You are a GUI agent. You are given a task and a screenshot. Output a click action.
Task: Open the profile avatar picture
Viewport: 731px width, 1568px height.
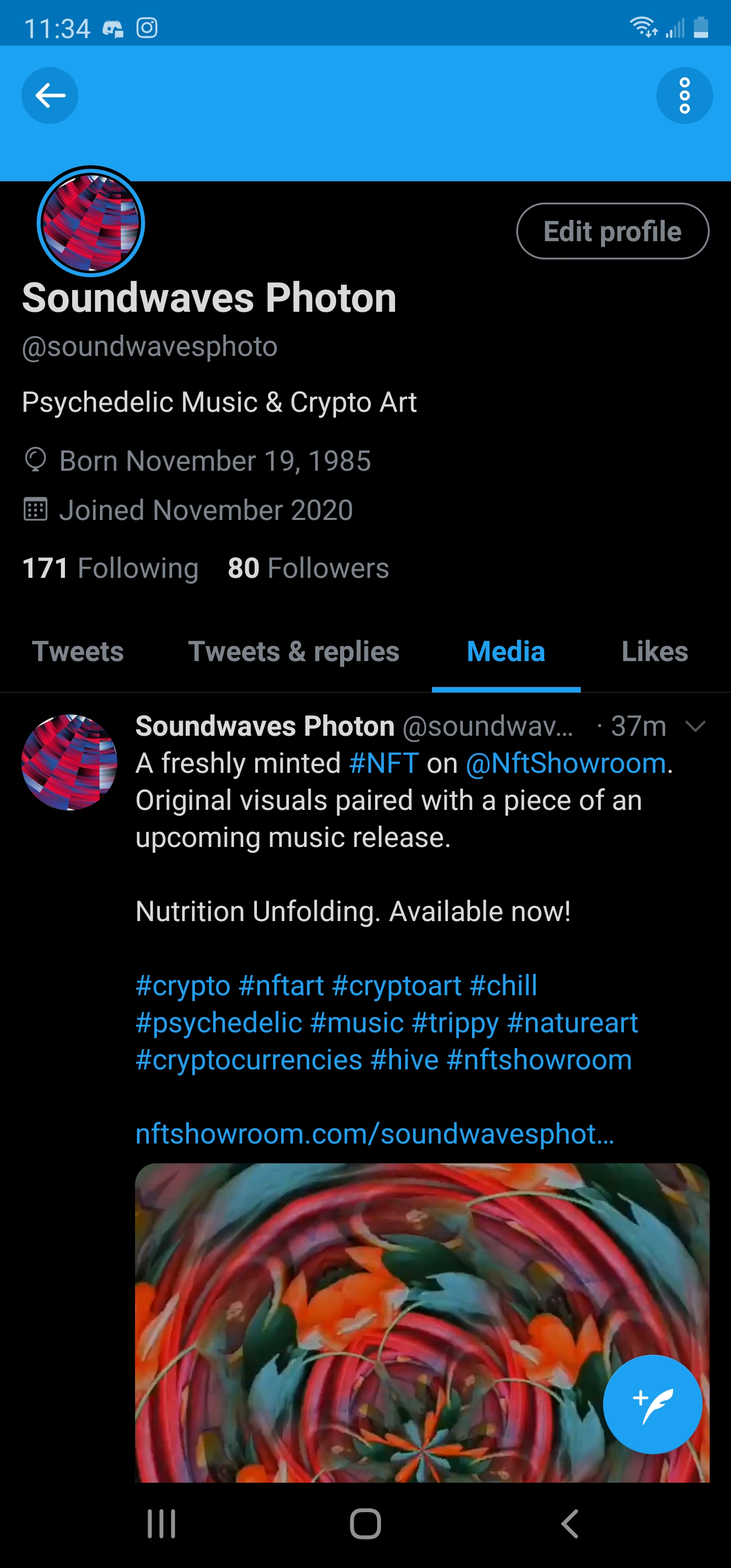[x=91, y=222]
